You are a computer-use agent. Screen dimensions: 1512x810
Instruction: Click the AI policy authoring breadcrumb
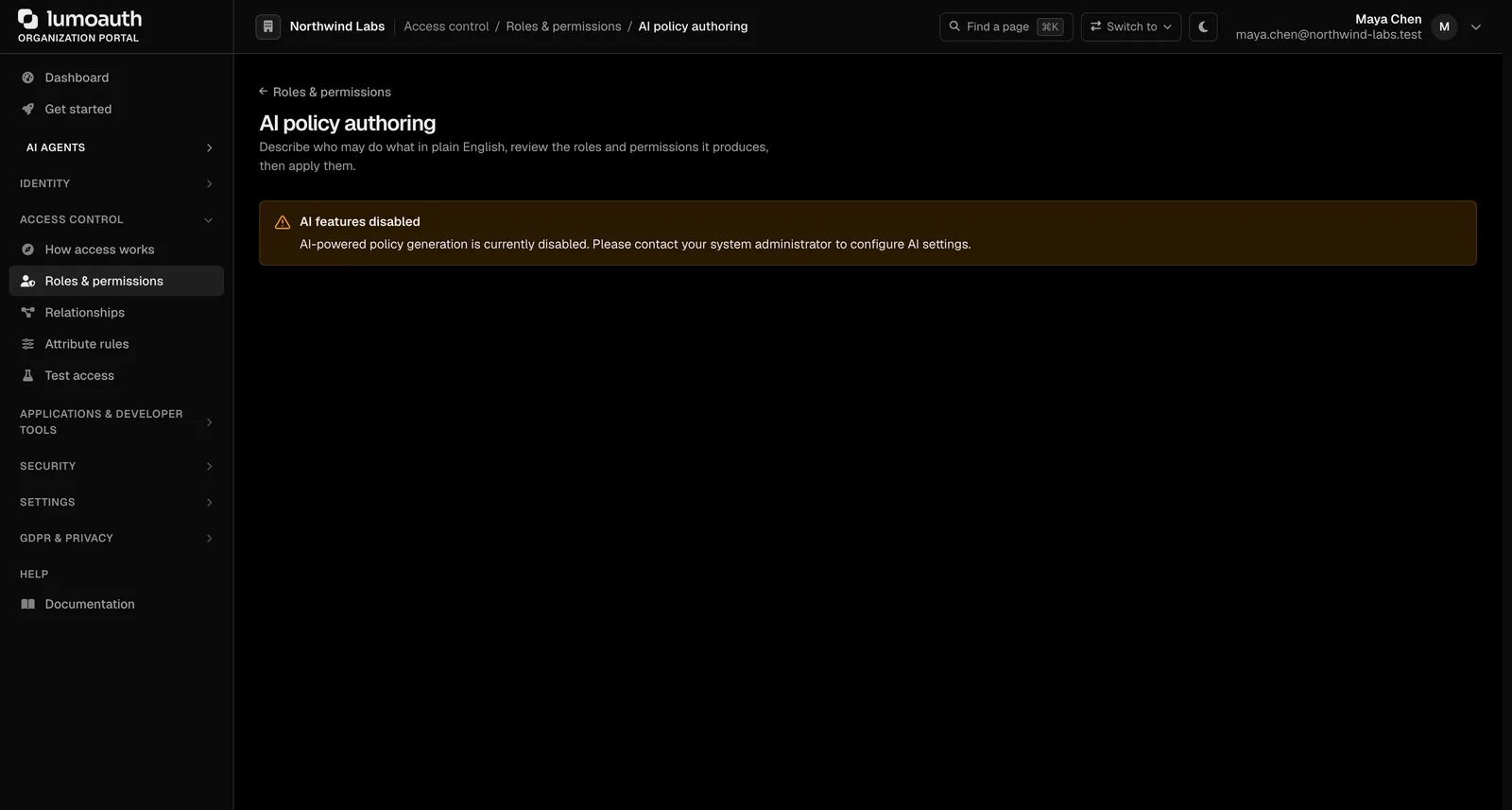click(693, 26)
